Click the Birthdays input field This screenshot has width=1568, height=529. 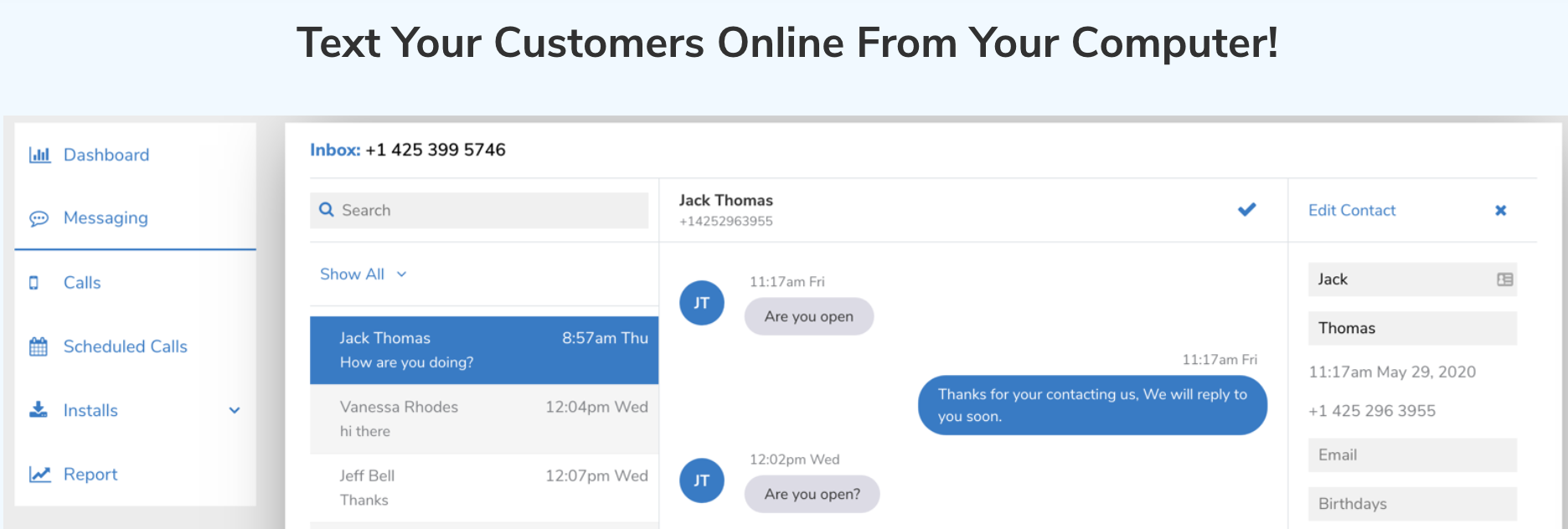(1412, 504)
